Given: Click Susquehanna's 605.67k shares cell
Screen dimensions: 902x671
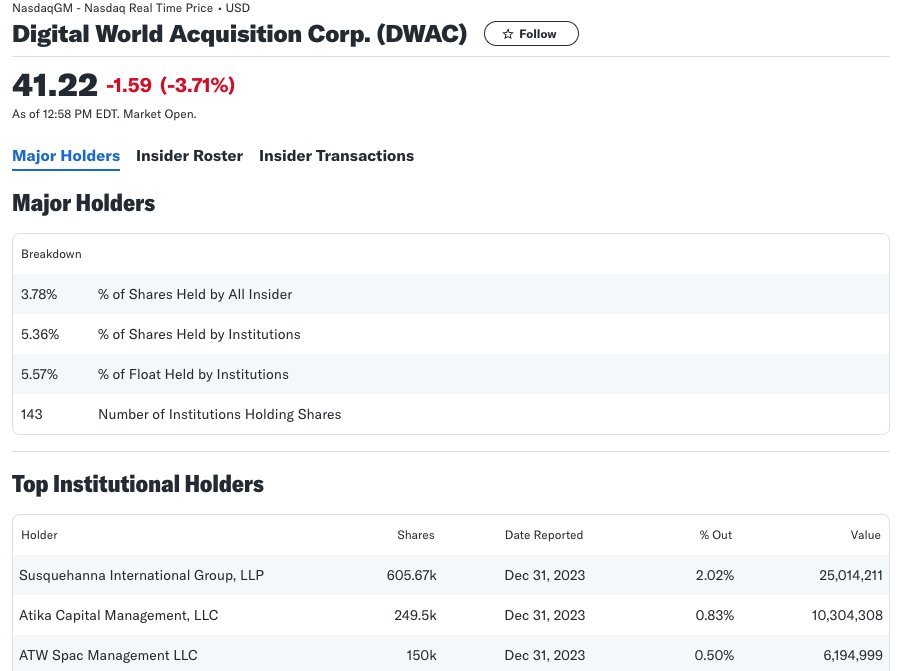Looking at the screenshot, I should (x=412, y=575).
